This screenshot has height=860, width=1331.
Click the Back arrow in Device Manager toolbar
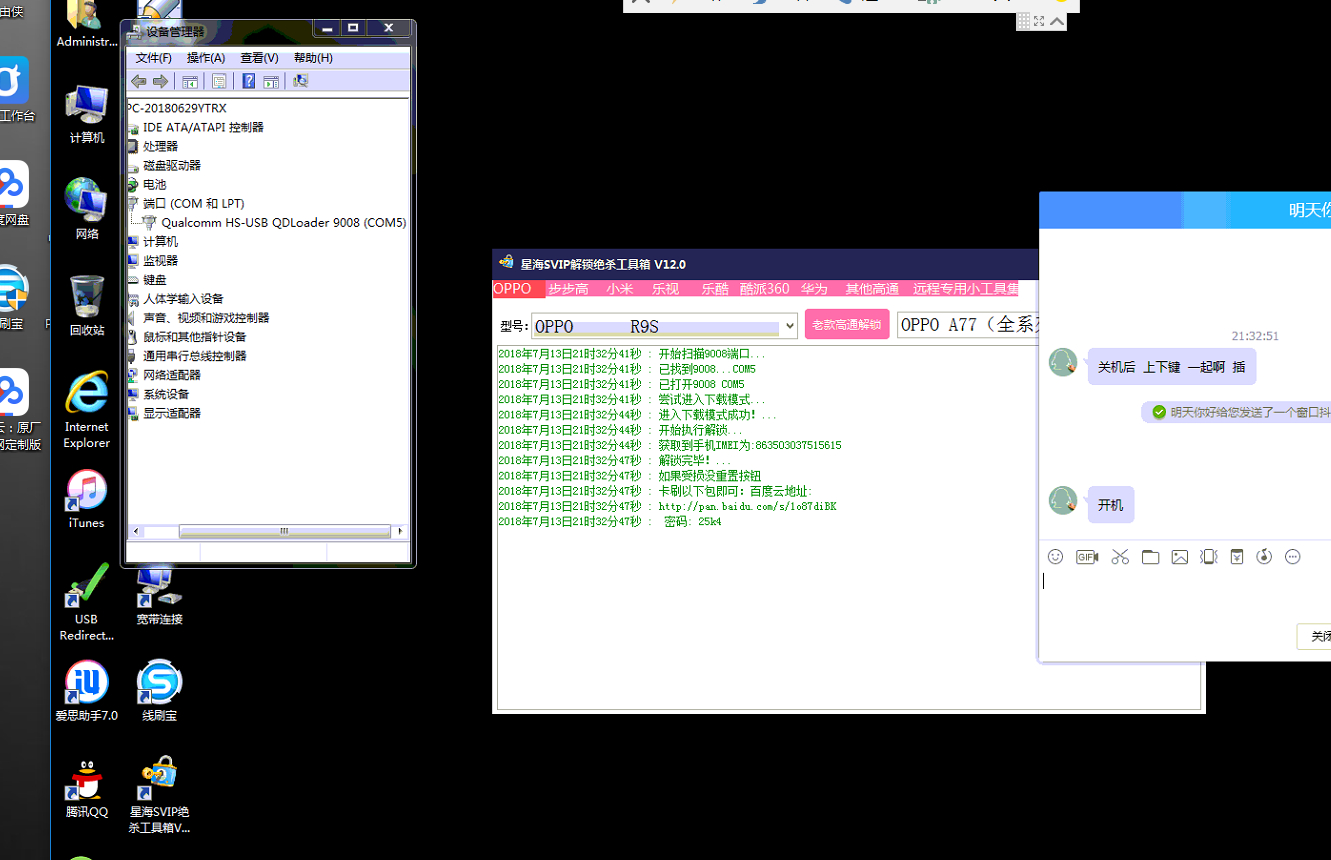[x=139, y=81]
